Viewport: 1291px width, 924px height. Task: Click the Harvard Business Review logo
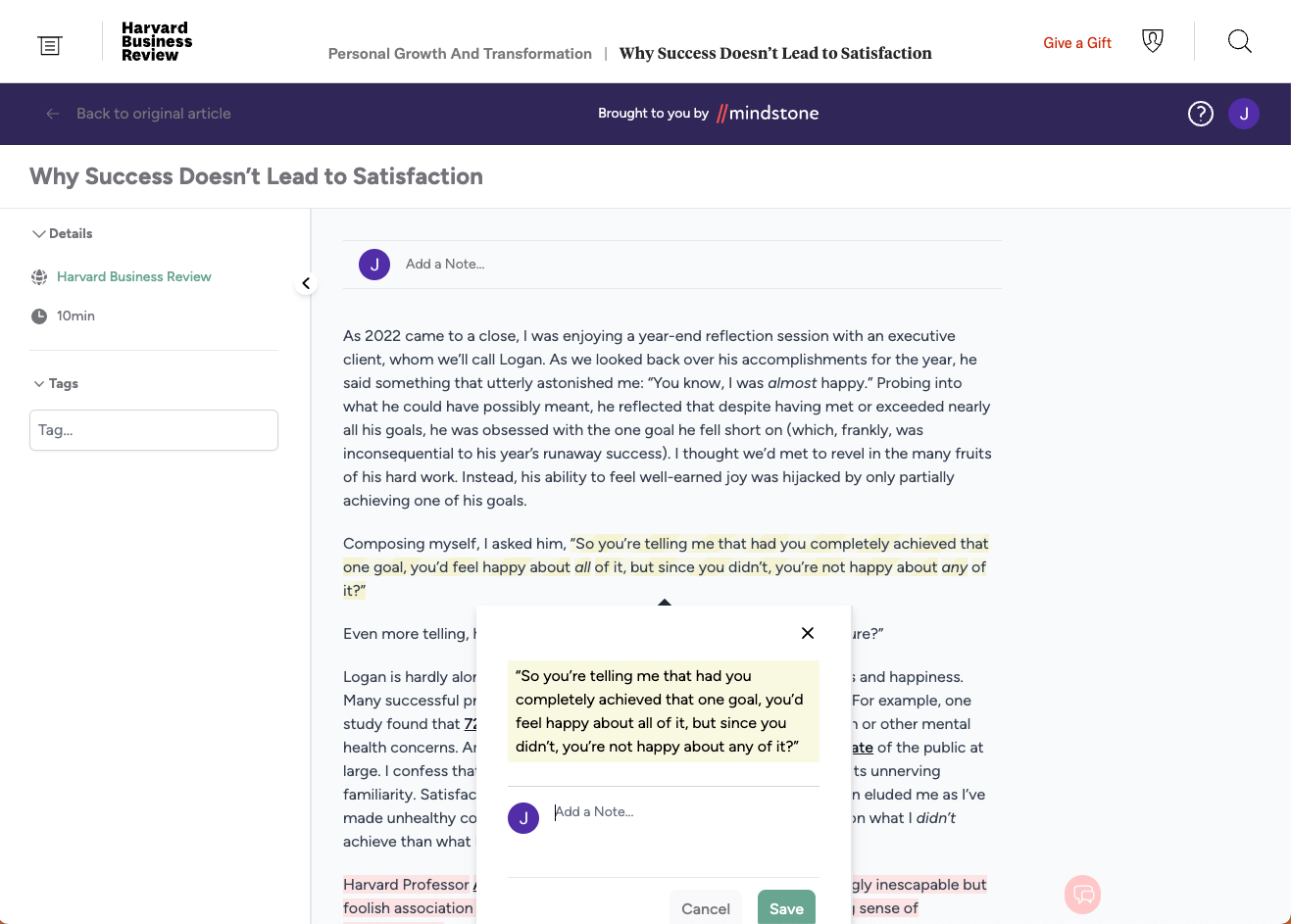pos(156,42)
